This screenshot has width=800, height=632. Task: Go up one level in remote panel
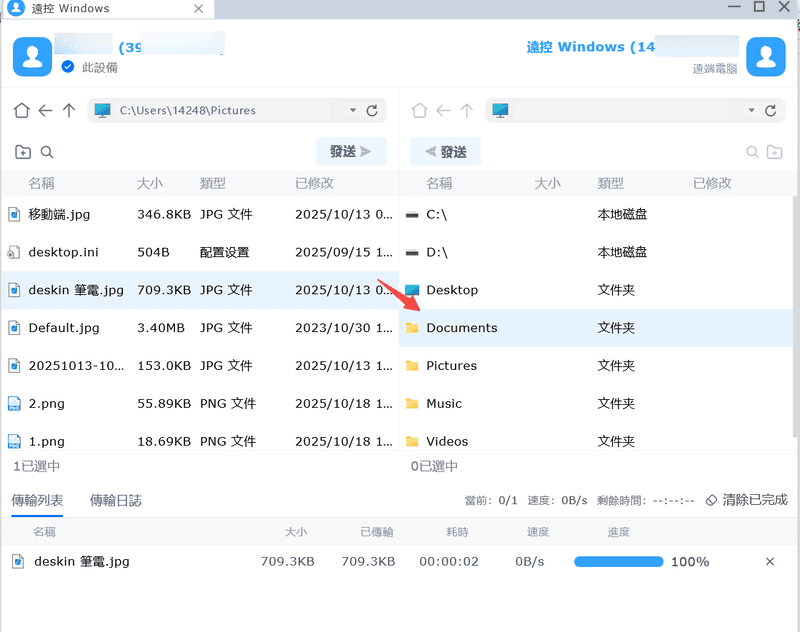point(467,110)
